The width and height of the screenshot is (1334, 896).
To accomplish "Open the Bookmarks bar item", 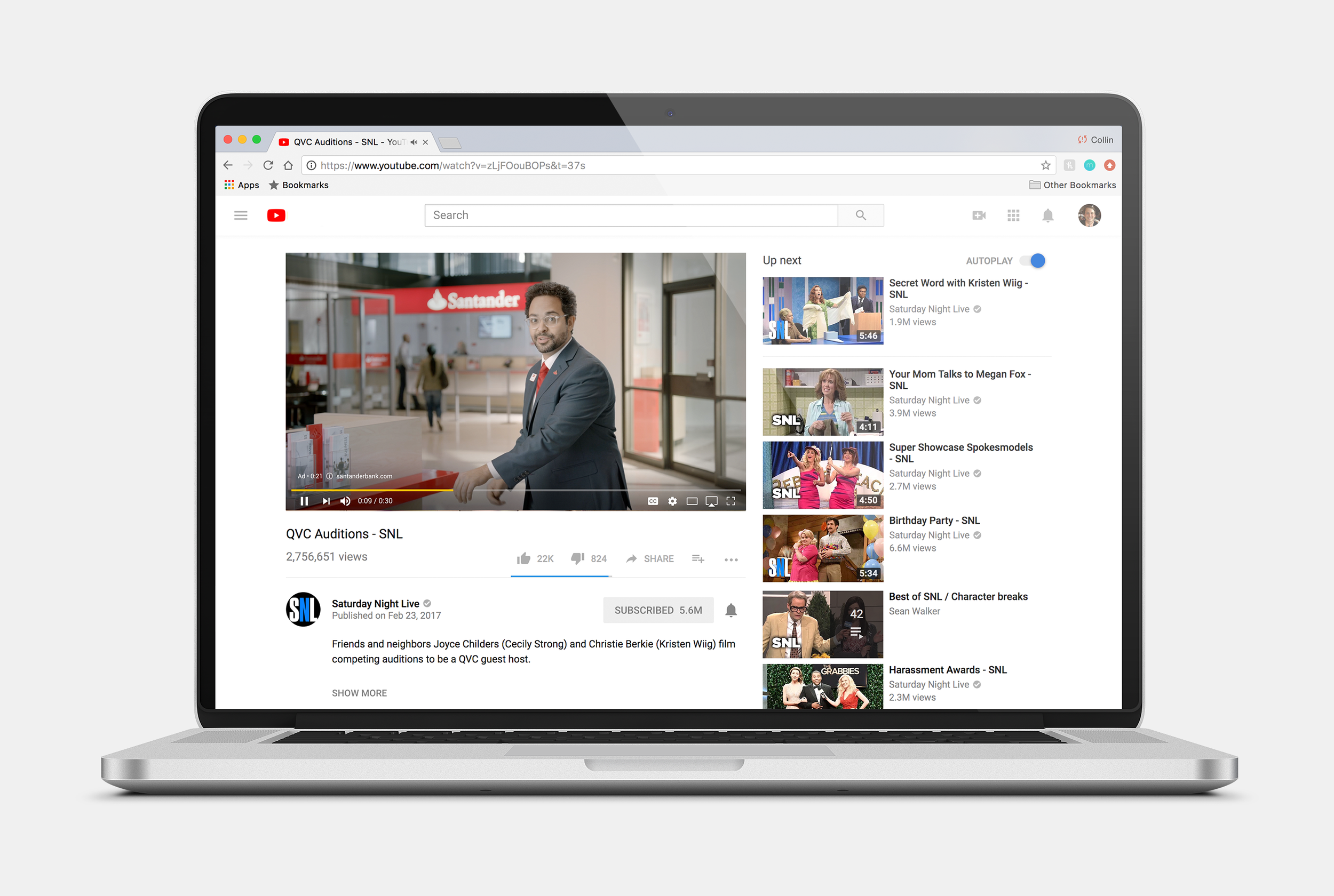I will pos(298,185).
